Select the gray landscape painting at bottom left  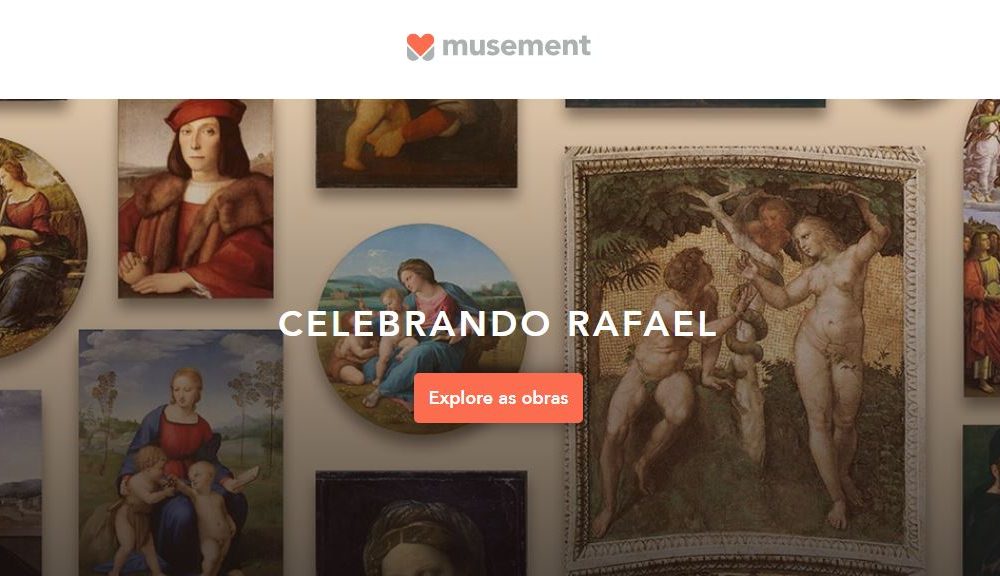(20, 483)
